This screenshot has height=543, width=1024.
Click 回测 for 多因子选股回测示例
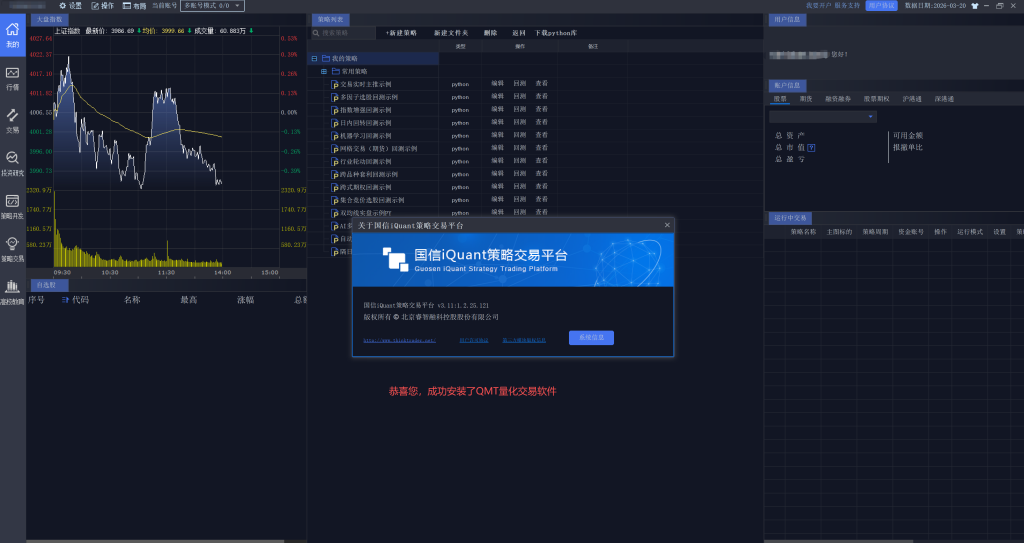(519, 97)
